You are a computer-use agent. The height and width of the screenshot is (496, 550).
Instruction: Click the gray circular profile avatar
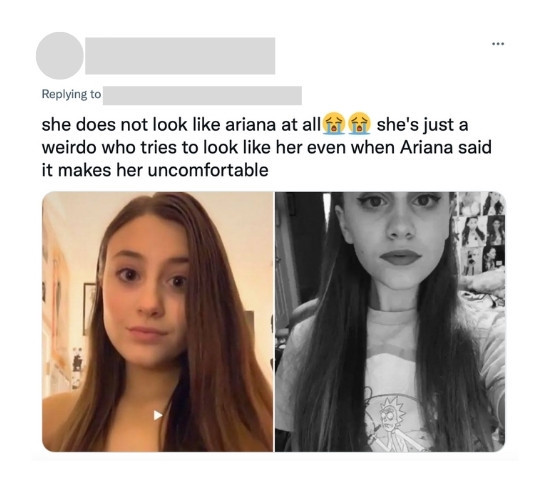click(60, 55)
